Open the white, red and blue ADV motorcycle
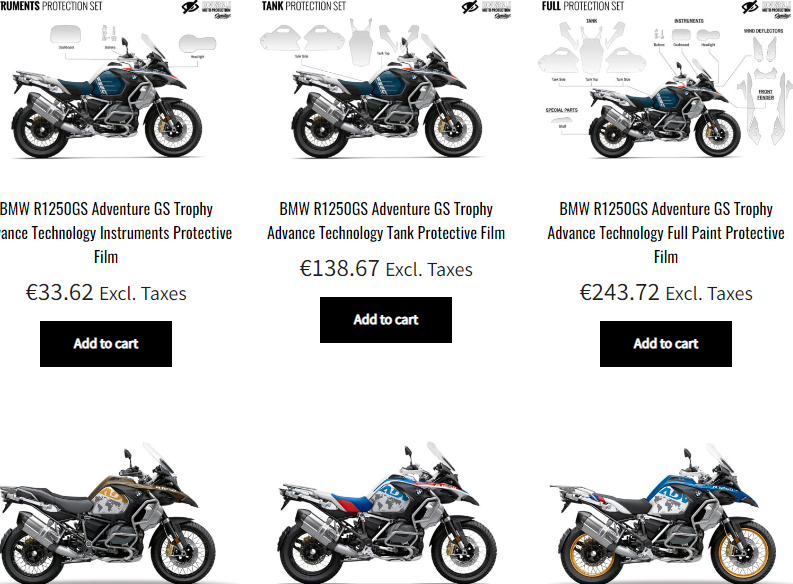Viewport: 793px width, 584px height. click(x=387, y=512)
